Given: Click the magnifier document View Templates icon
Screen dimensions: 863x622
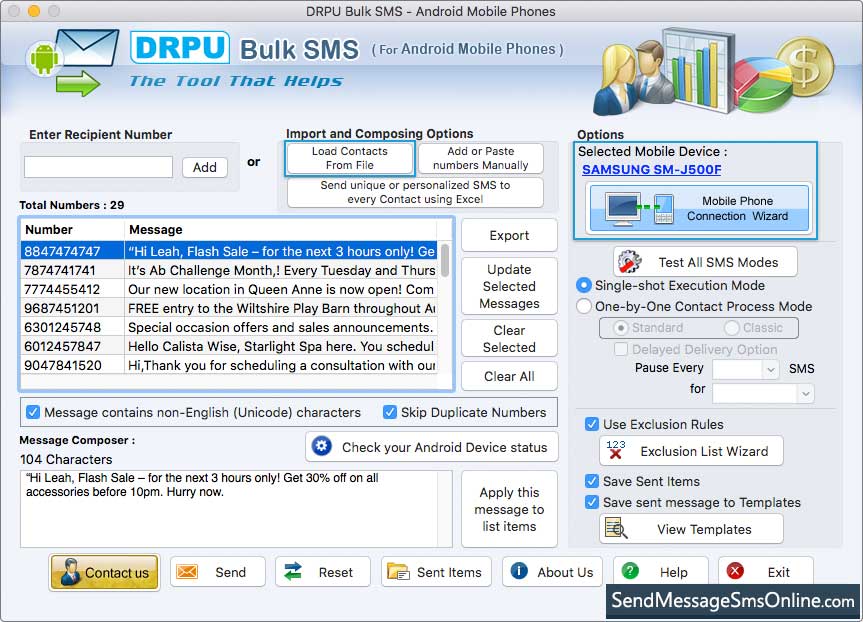Looking at the screenshot, I should (616, 528).
